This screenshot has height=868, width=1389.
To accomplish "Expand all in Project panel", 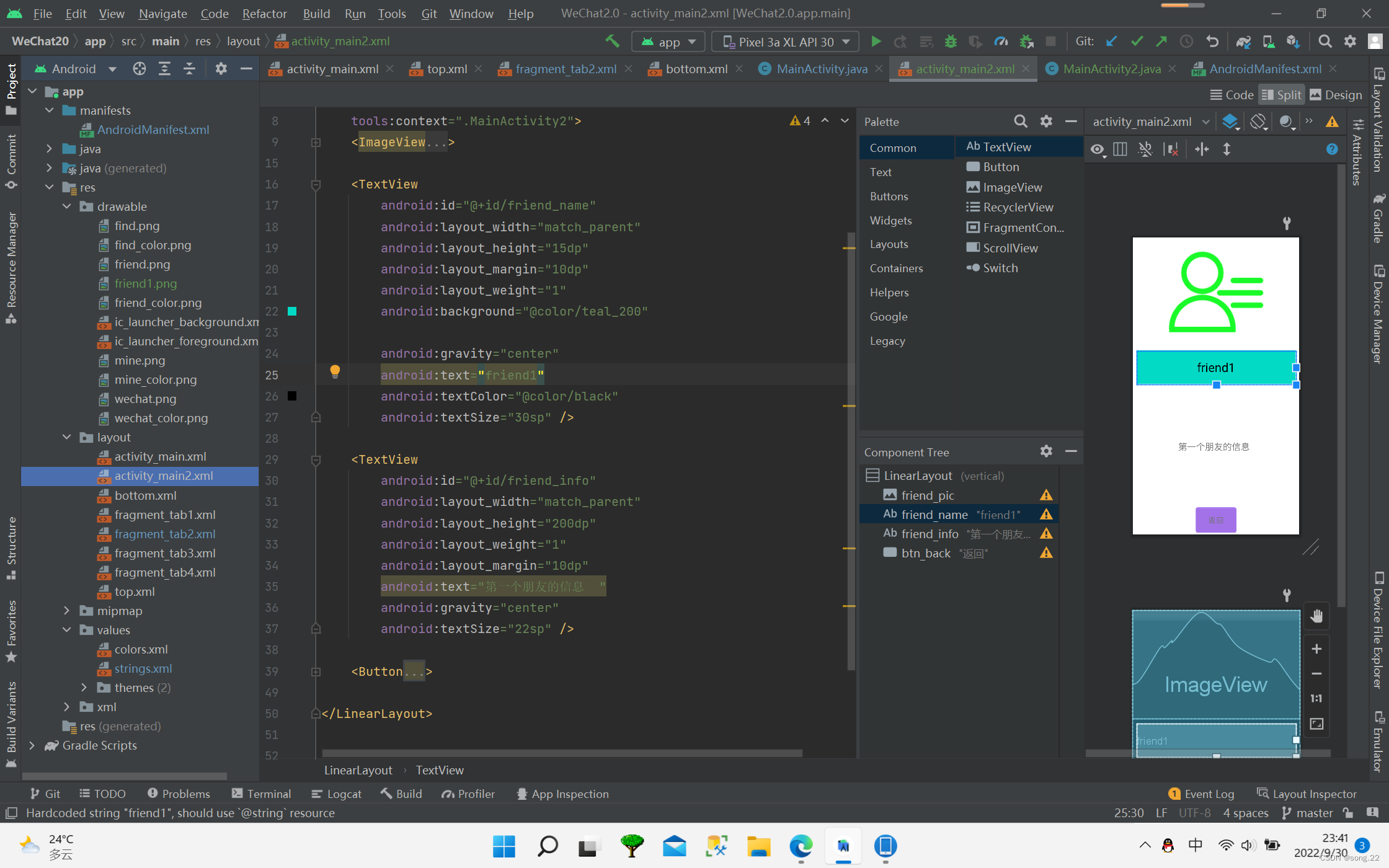I will [164, 69].
